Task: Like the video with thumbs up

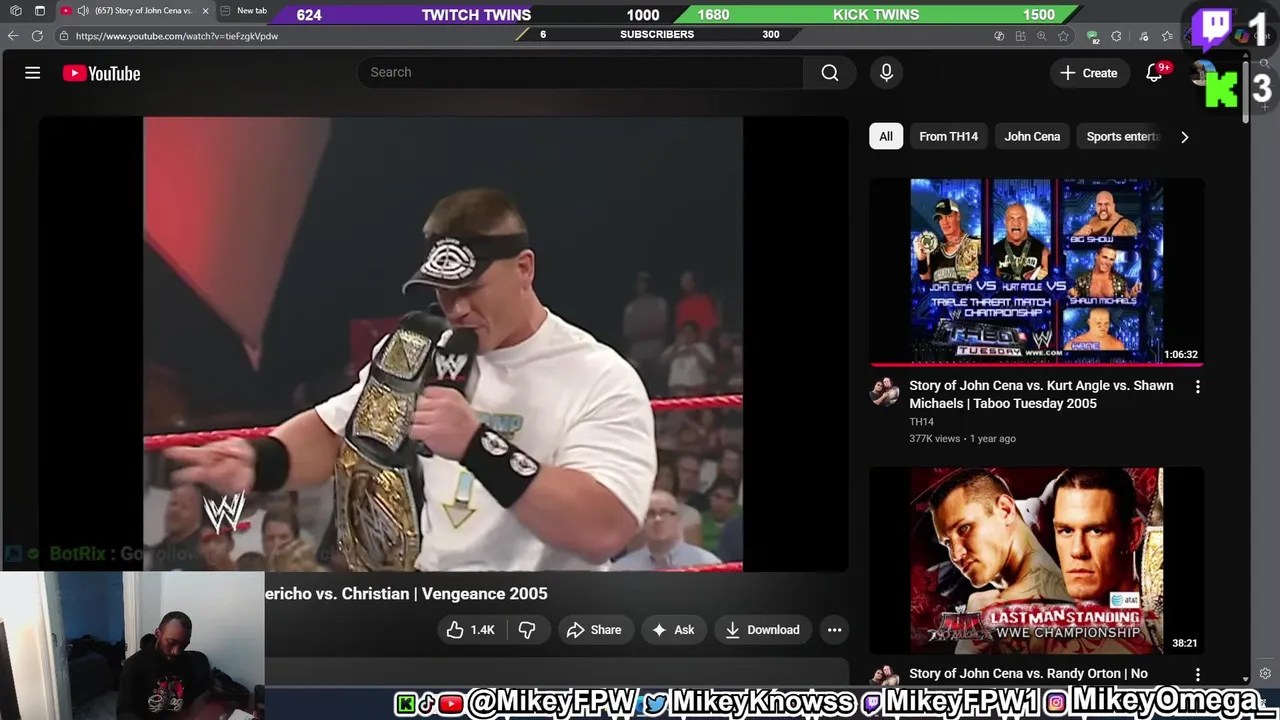Action: point(470,630)
